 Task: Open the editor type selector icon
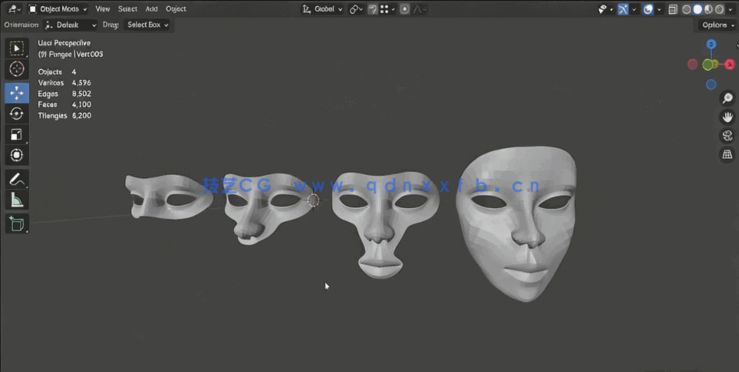click(15, 9)
